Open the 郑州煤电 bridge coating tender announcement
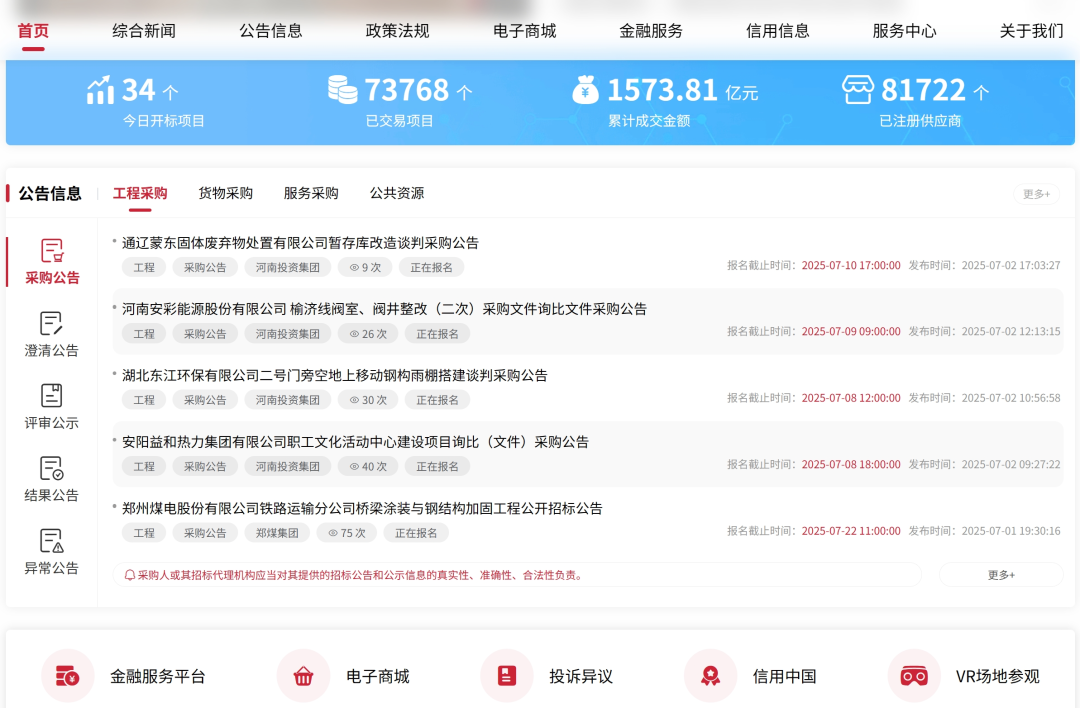1080x708 pixels. pyautogui.click(x=362, y=508)
